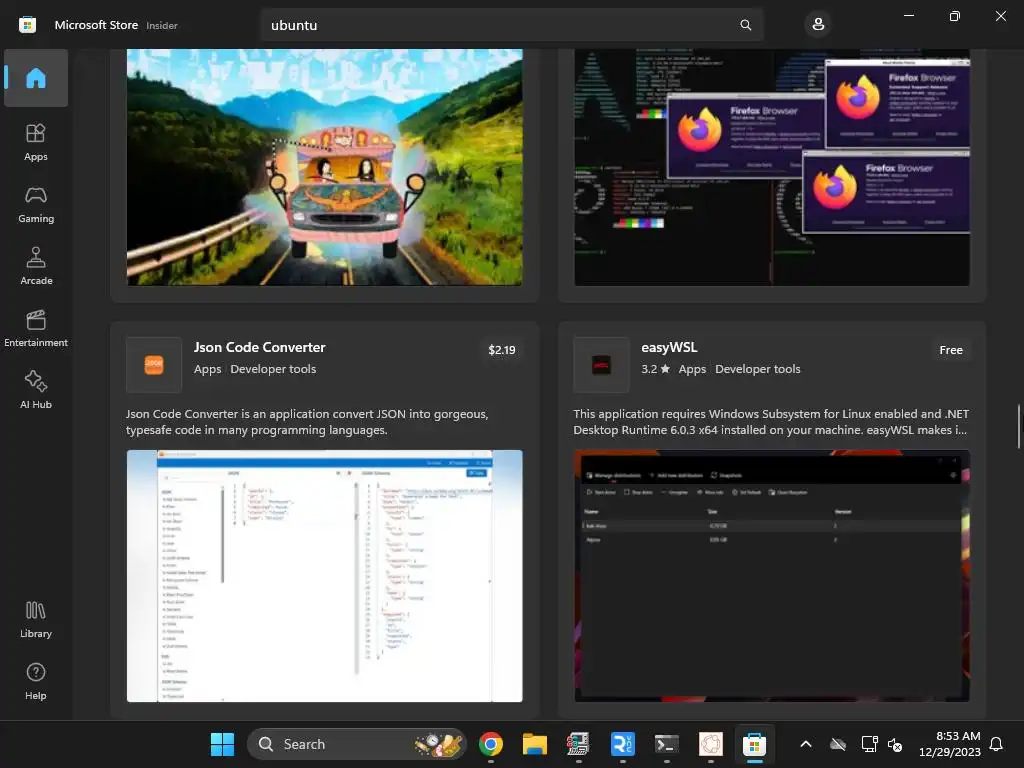Click the taskbar Search box

pos(357,744)
